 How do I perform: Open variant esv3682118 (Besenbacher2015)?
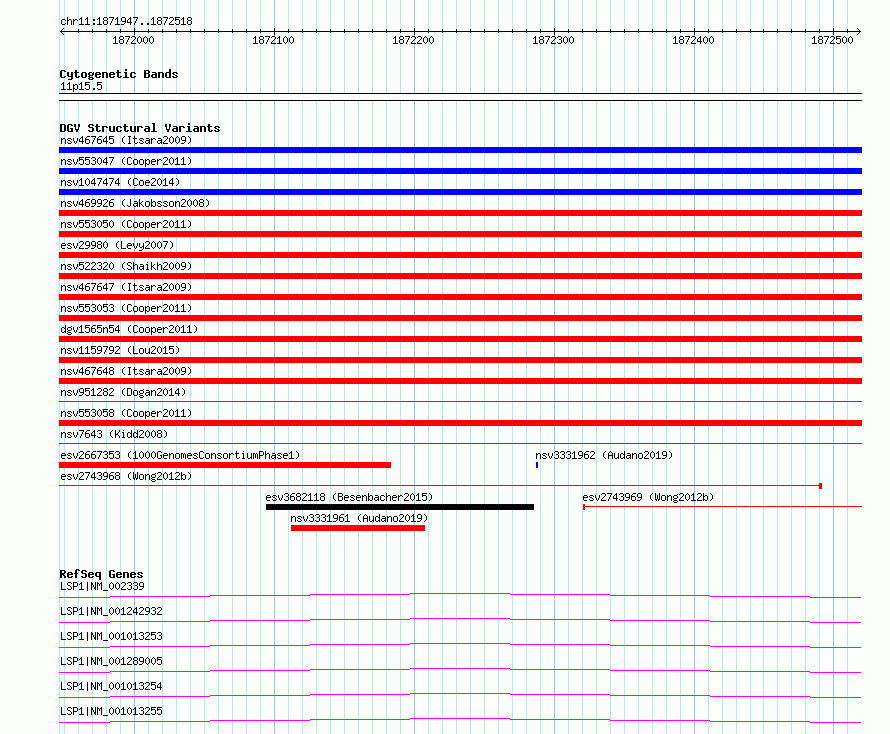pyautogui.click(x=349, y=497)
